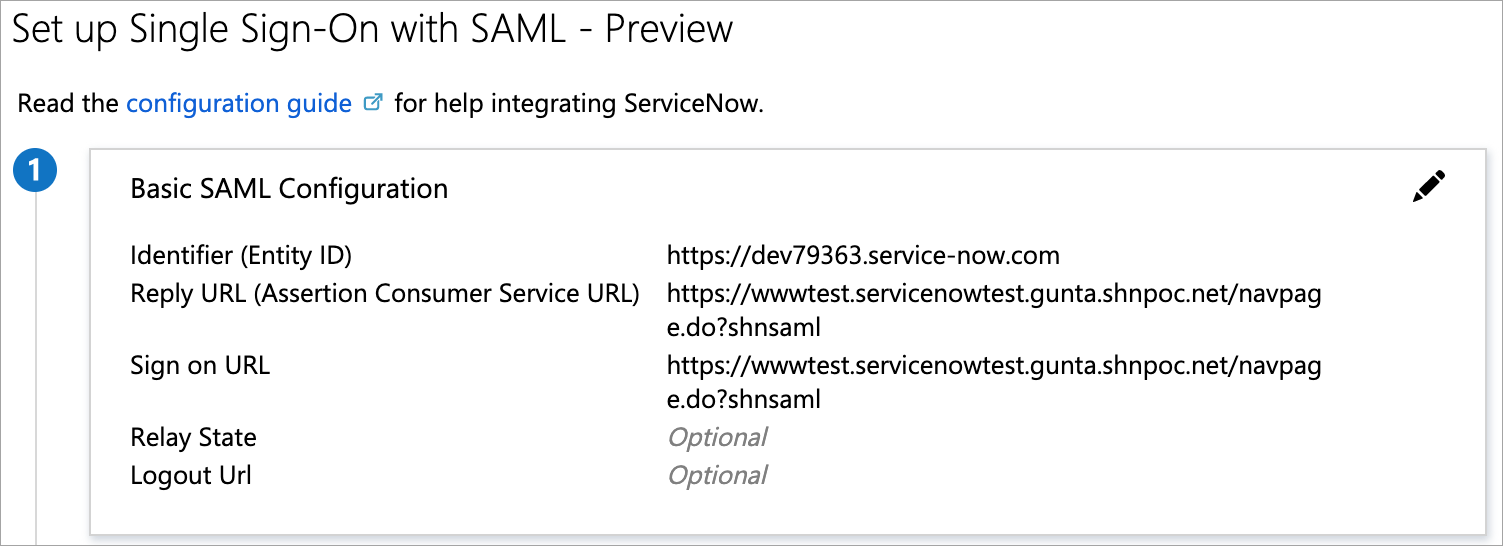Click the Identifier (Entity ID) label
1503x546 pixels.
tap(241, 255)
